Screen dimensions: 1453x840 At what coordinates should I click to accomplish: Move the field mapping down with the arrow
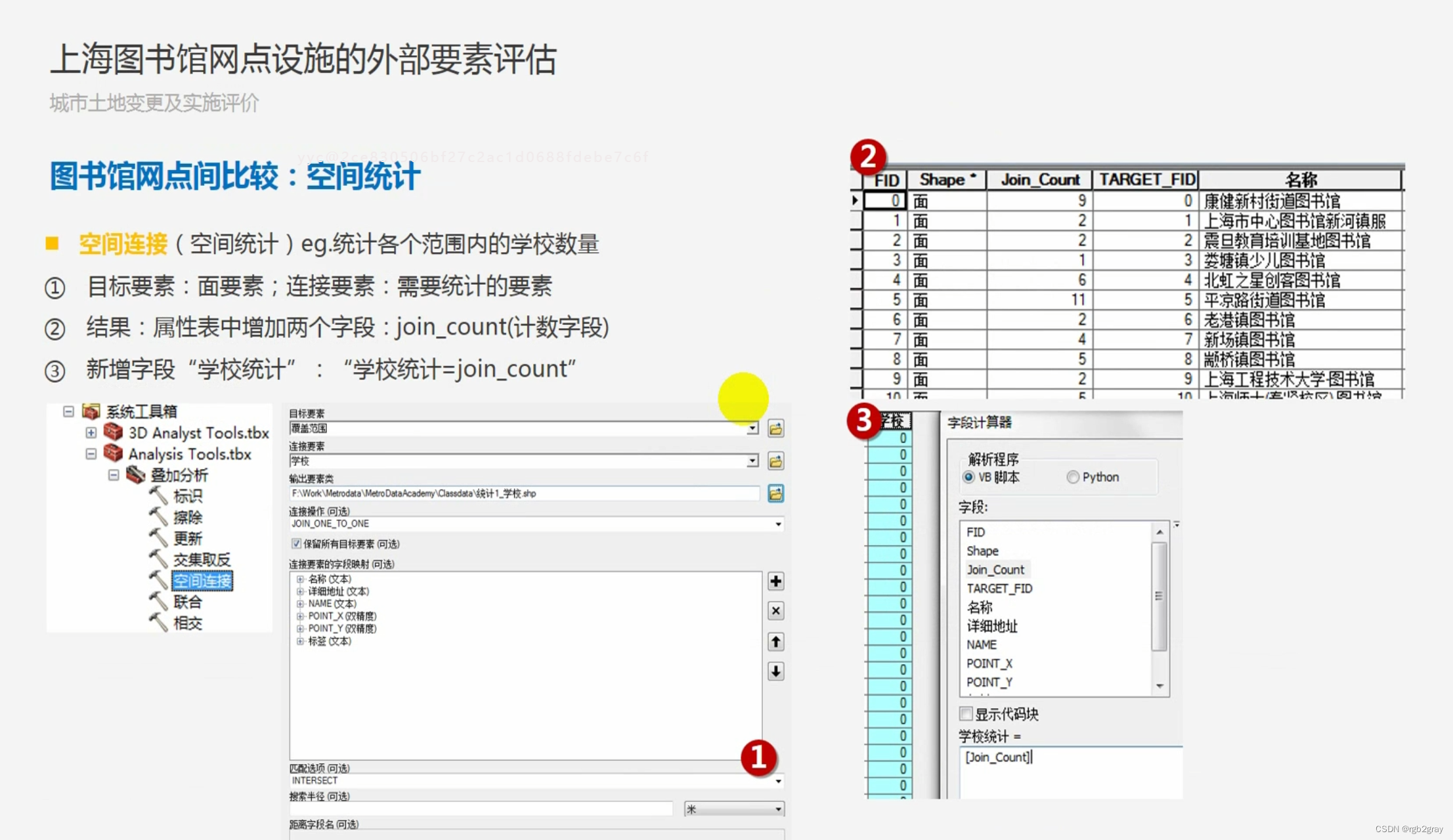click(x=775, y=671)
